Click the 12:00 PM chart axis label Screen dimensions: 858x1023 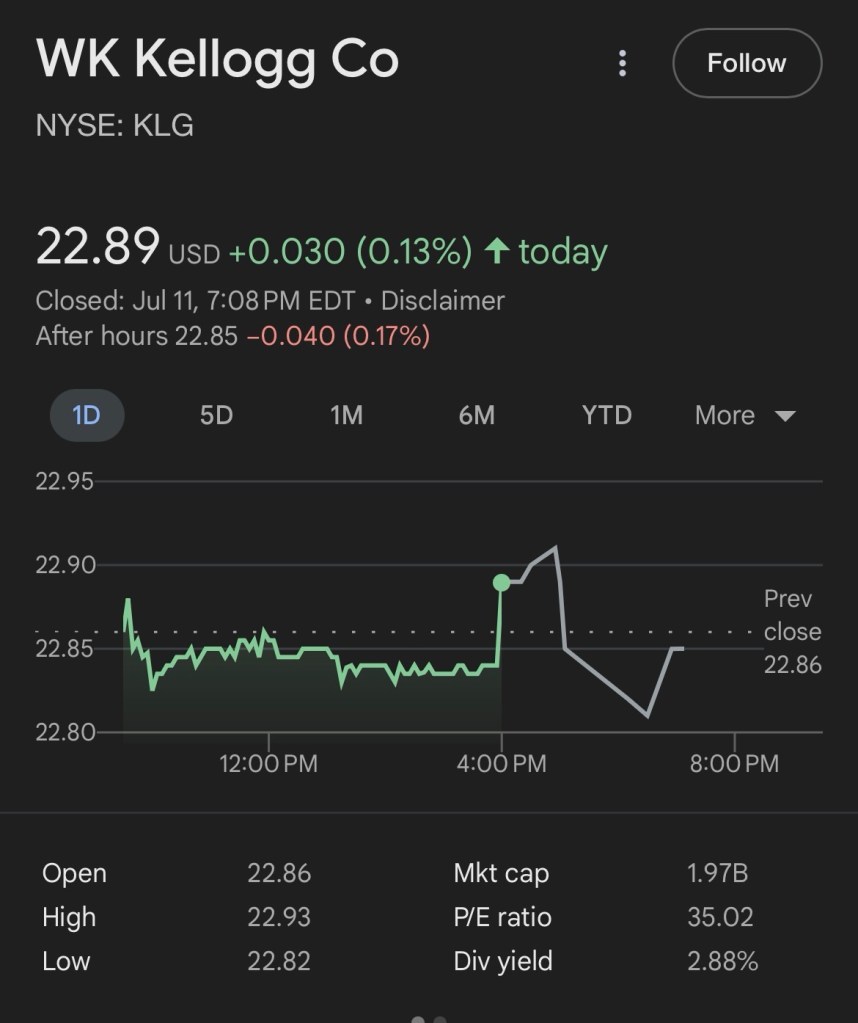[268, 764]
